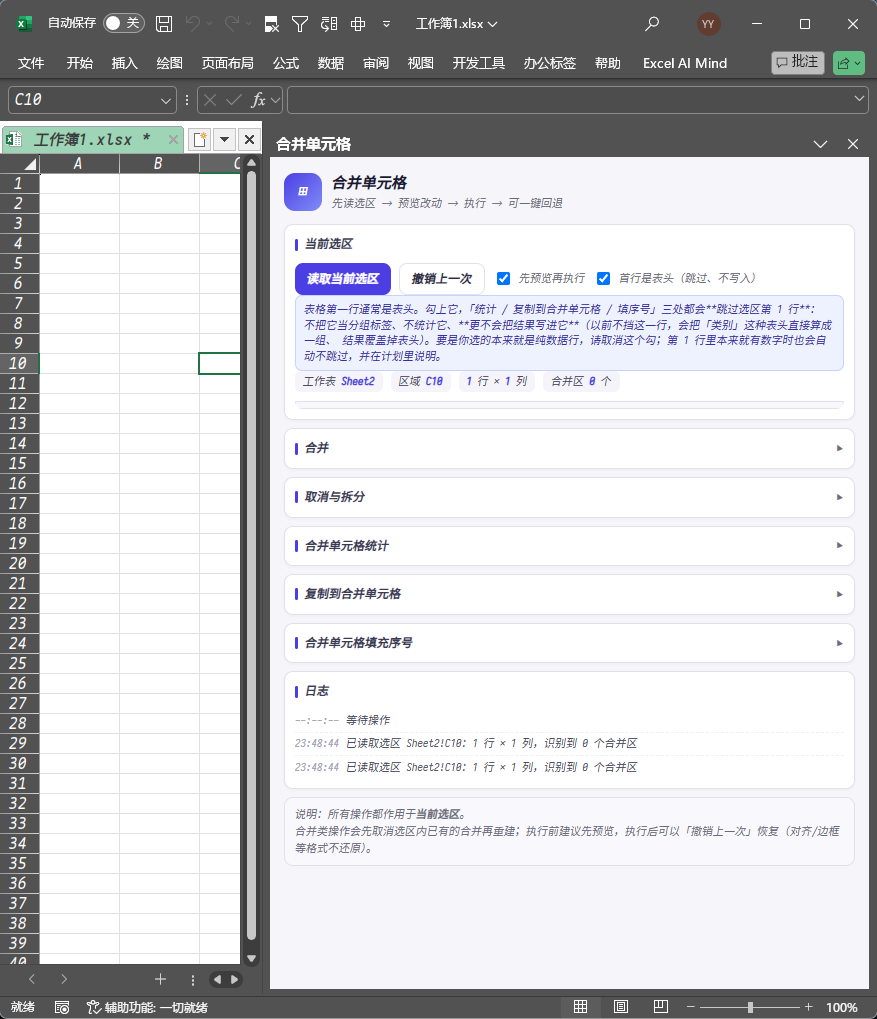The height and width of the screenshot is (1019, 877).
Task: Toggle the 自动保存 switch
Action: [x=123, y=23]
